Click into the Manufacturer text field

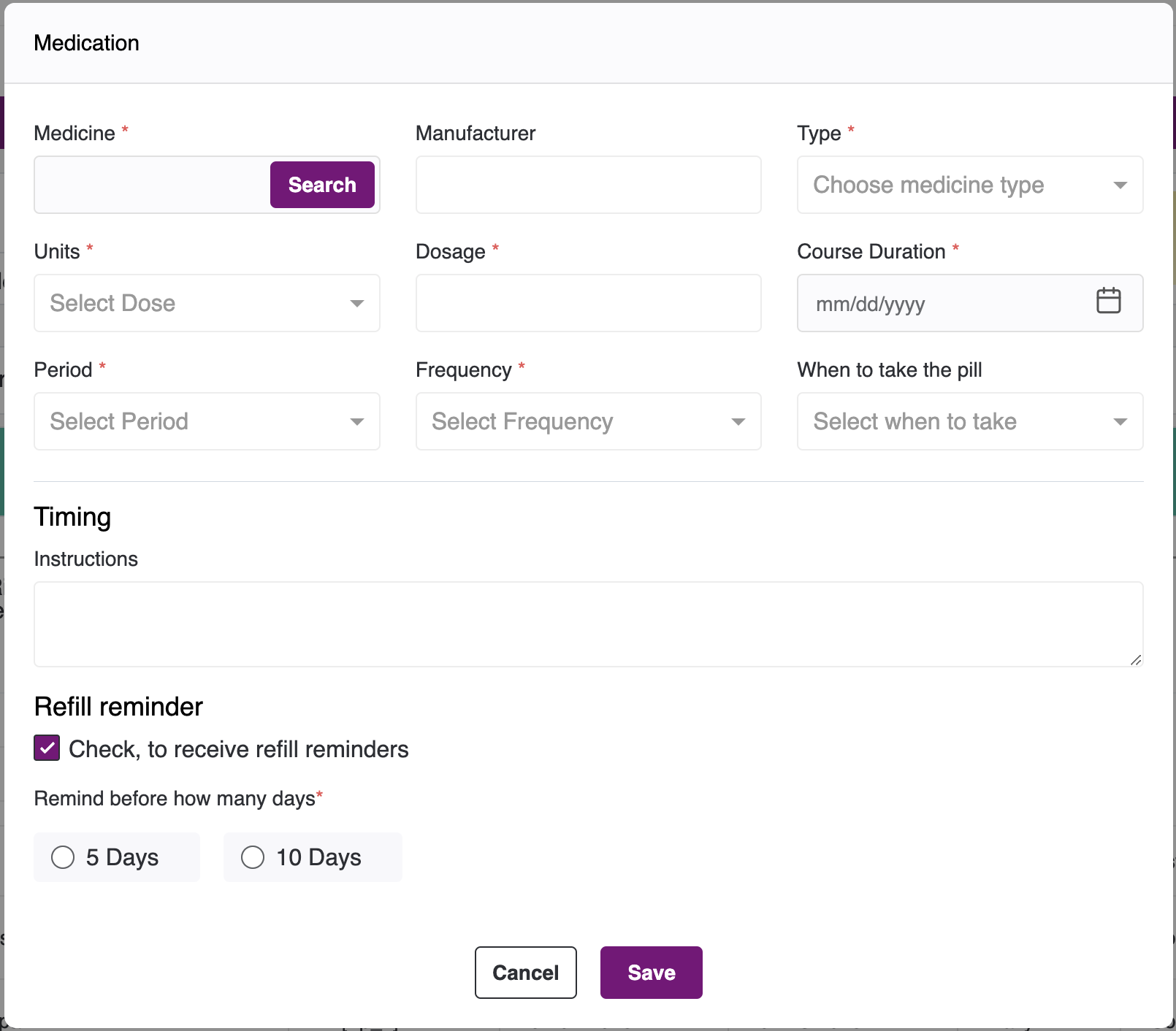(x=588, y=185)
